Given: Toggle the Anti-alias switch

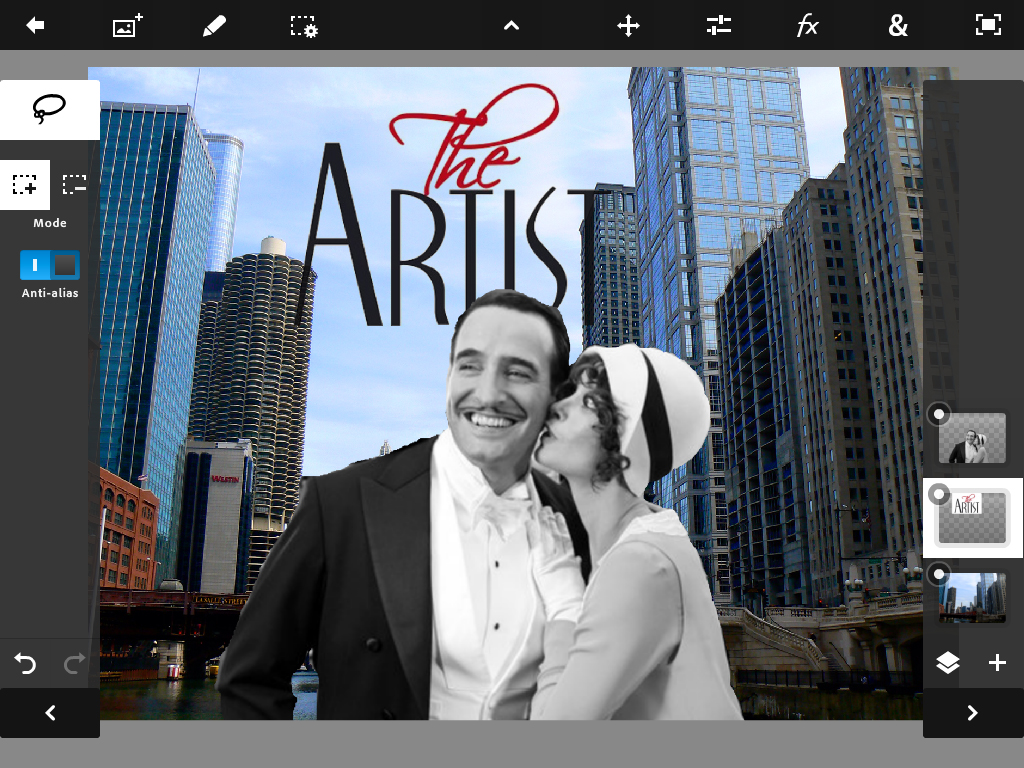Looking at the screenshot, I should click(50, 265).
